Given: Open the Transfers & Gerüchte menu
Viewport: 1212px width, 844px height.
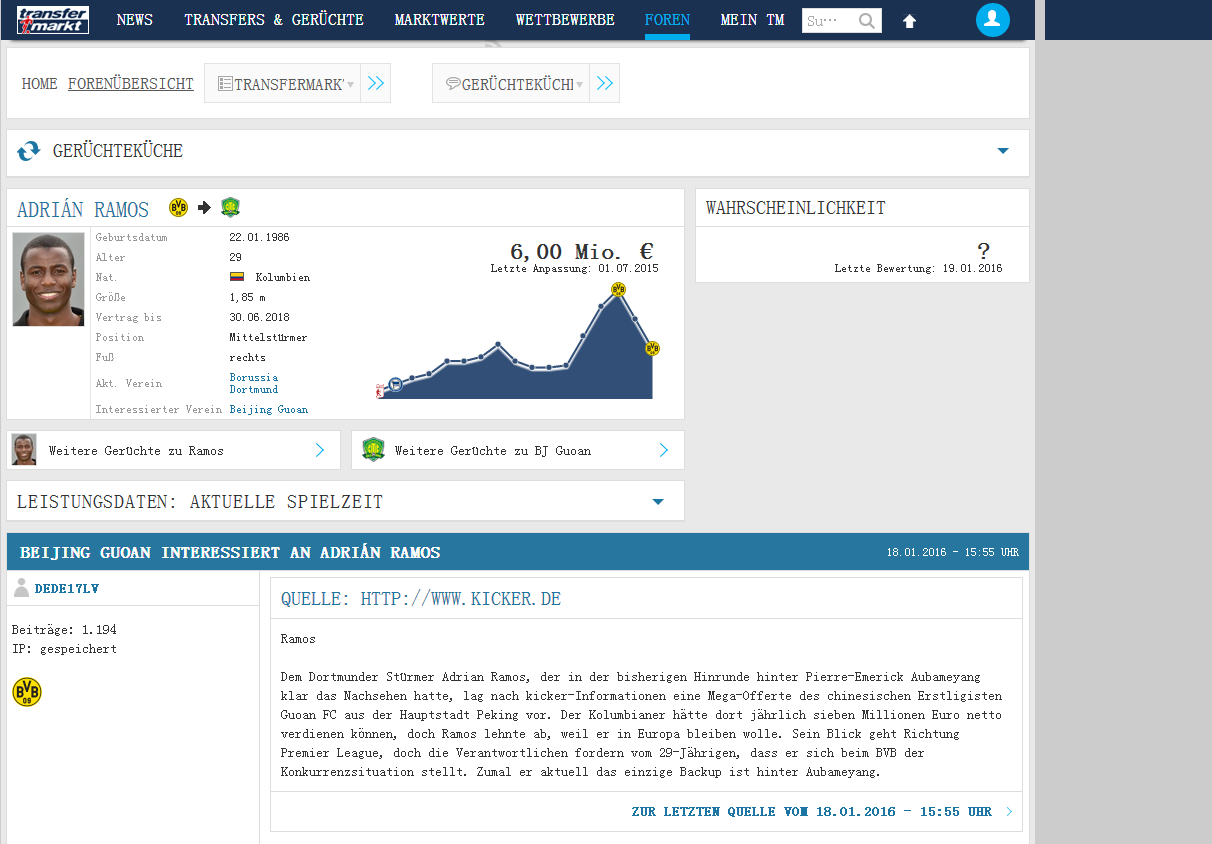Looking at the screenshot, I should 274,20.
